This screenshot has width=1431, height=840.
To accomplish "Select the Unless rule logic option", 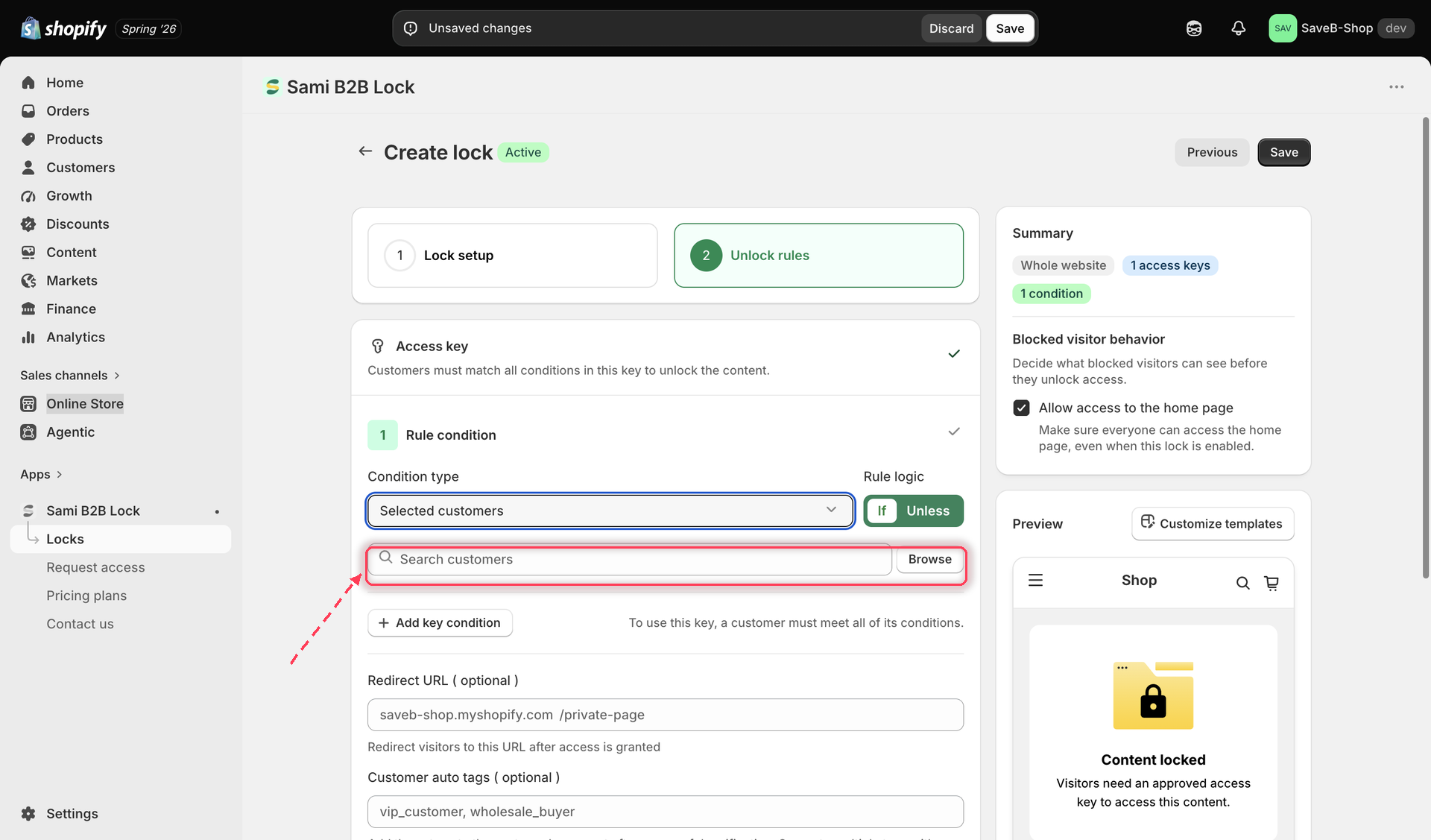I will click(928, 511).
